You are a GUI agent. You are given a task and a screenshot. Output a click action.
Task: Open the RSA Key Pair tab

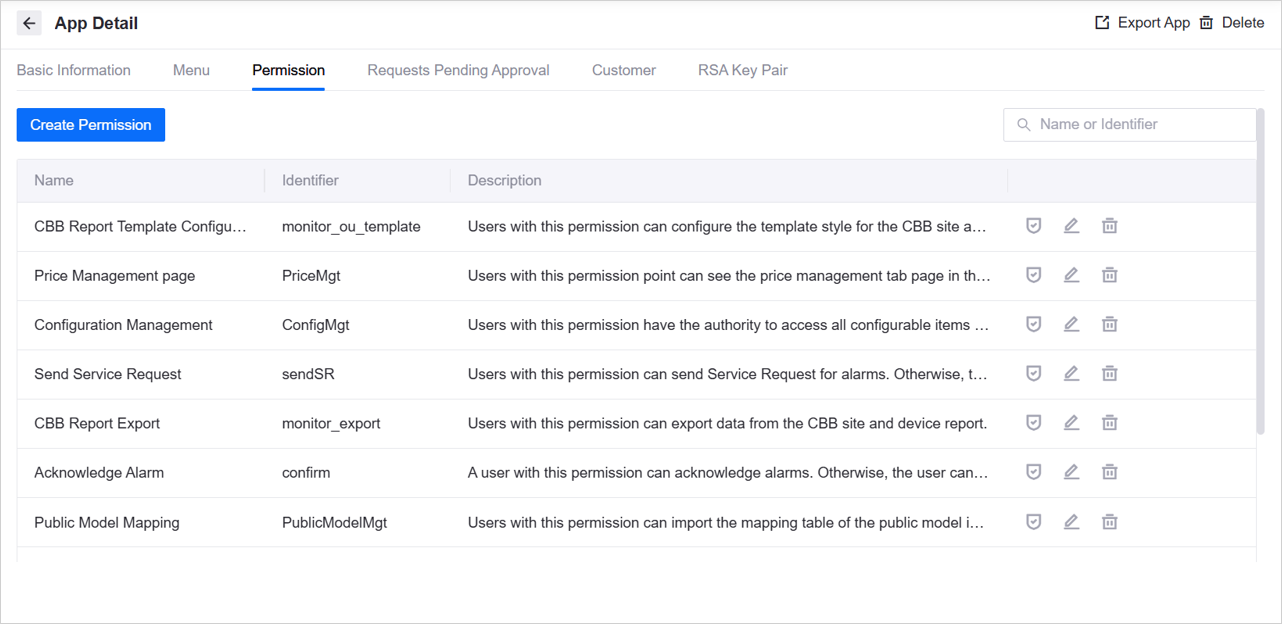(x=742, y=70)
